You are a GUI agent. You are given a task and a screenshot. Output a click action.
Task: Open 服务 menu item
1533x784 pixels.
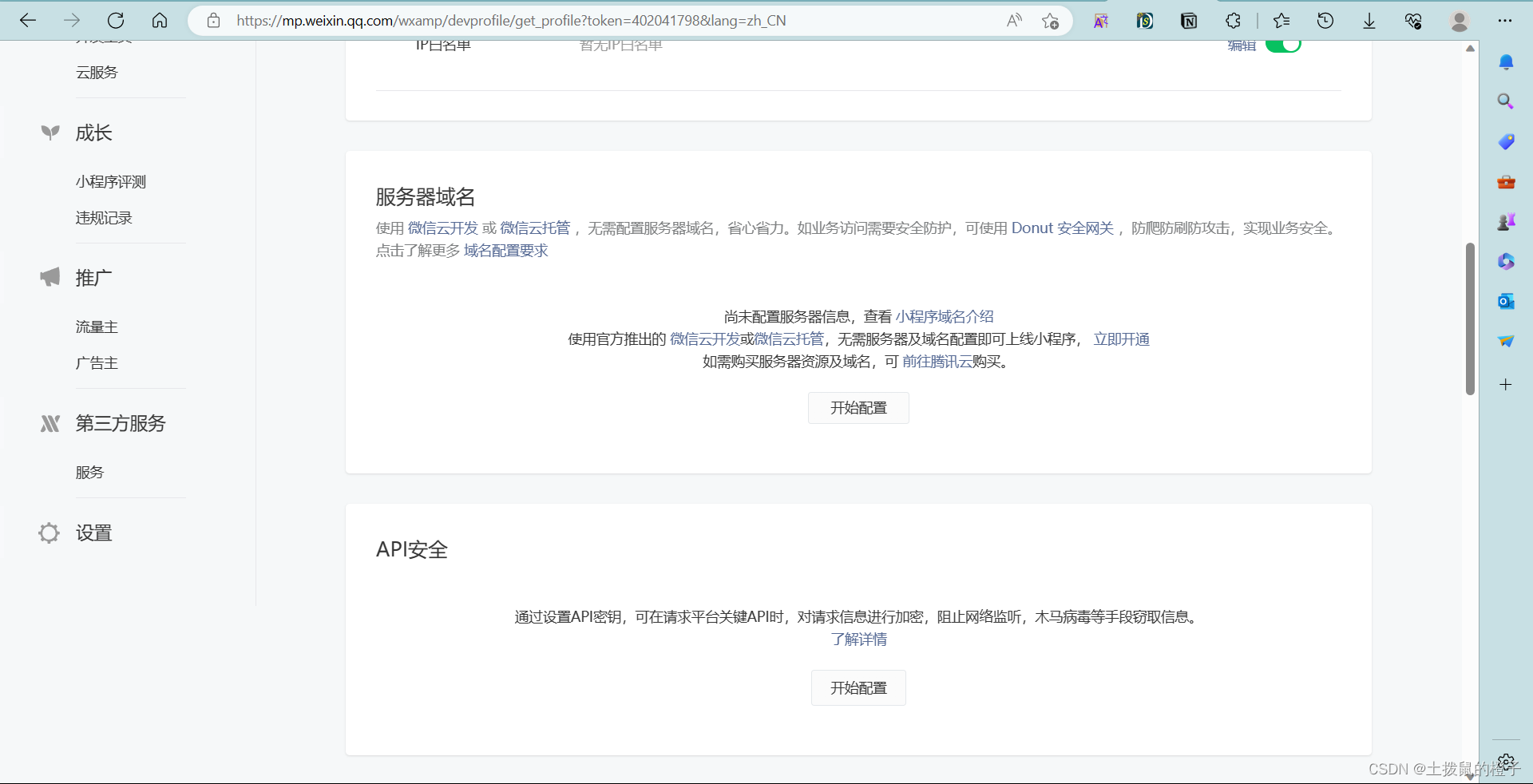point(89,473)
